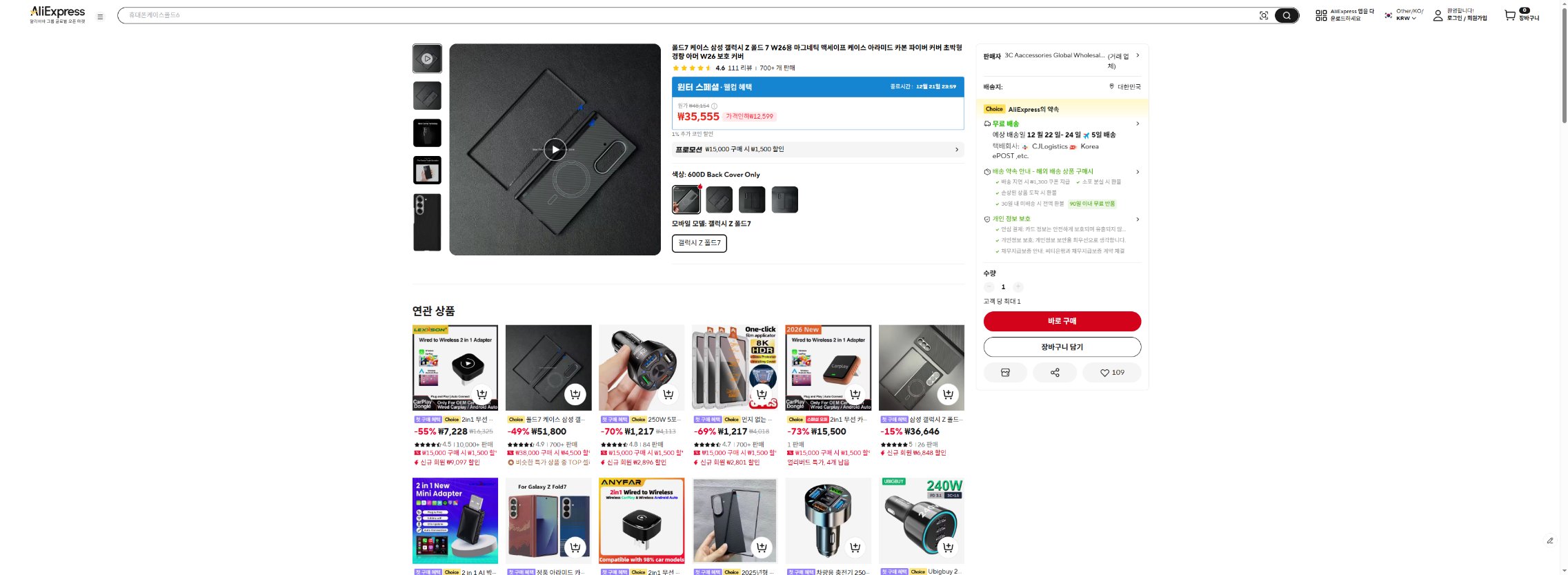
Task: Play the product video in main image
Action: (555, 149)
